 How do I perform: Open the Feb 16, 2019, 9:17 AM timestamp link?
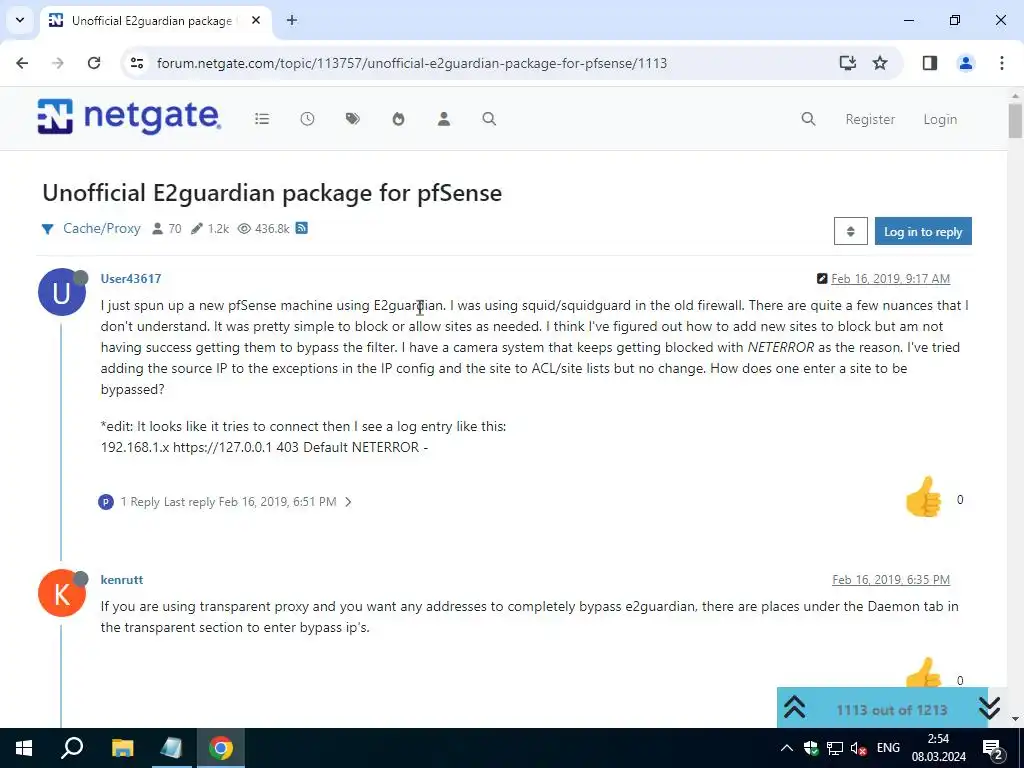pos(890,279)
